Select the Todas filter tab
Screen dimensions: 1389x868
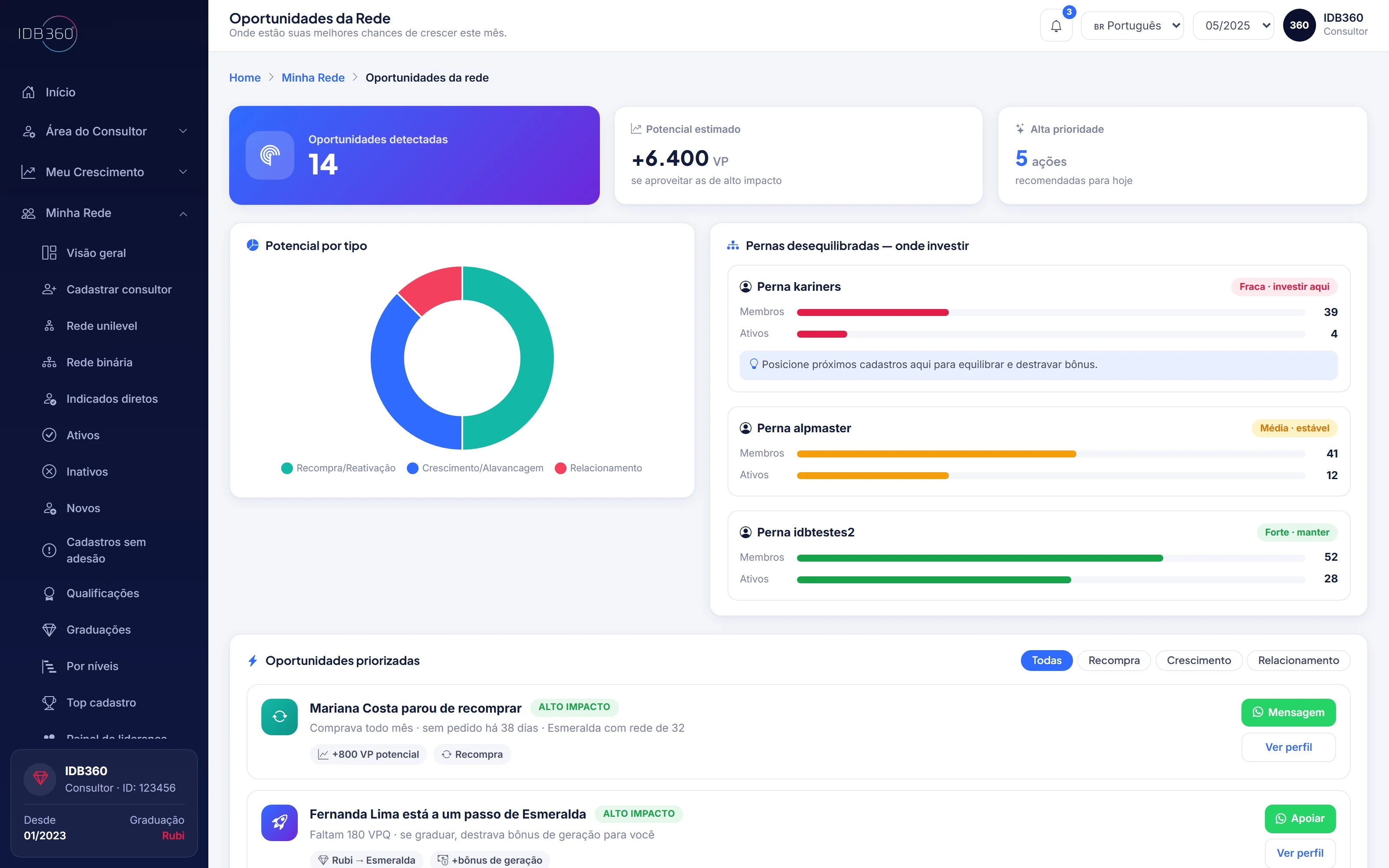[x=1047, y=660]
